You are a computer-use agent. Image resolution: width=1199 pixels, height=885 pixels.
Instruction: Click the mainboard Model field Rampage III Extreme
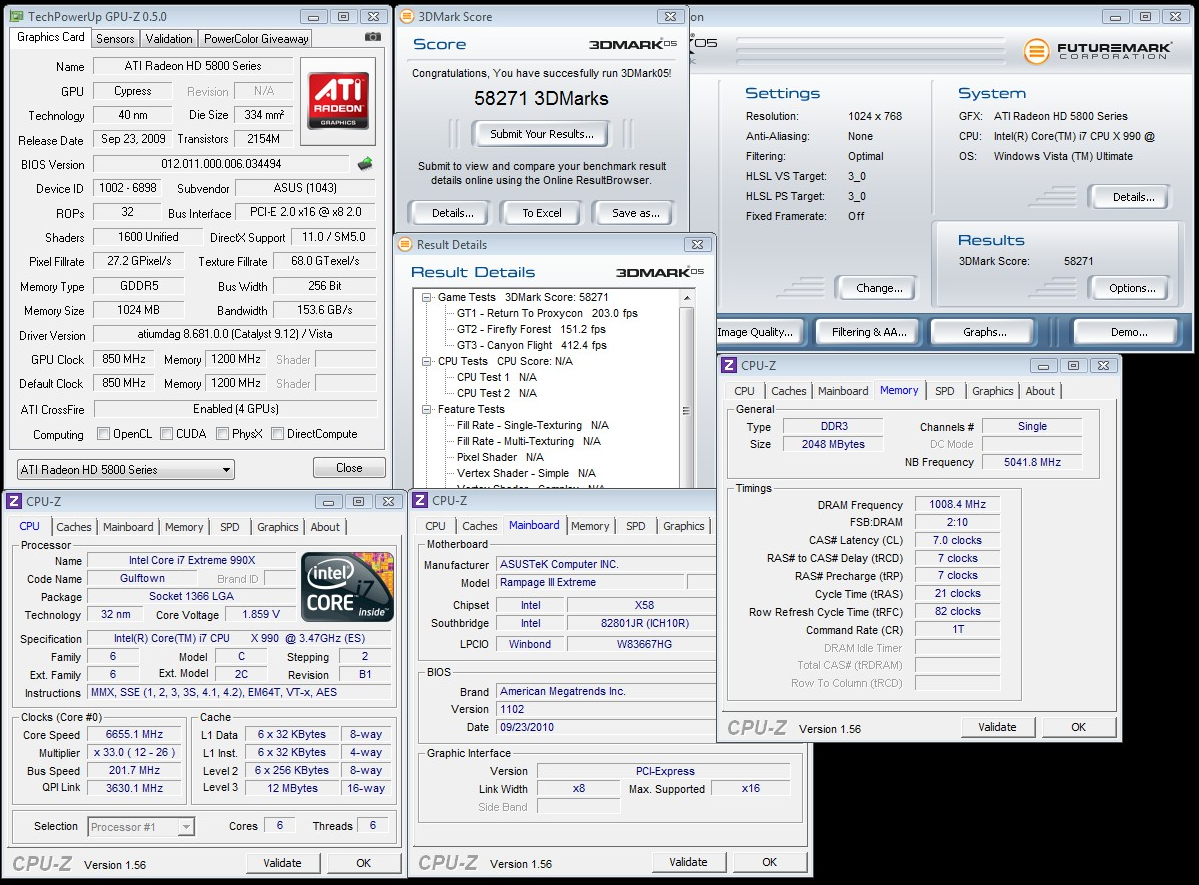(x=590, y=583)
